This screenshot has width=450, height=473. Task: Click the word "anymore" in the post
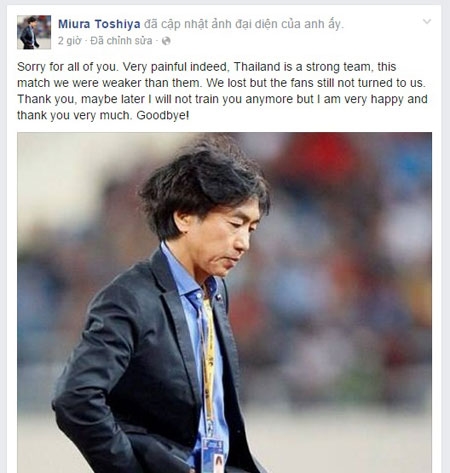pyautogui.click(x=270, y=99)
